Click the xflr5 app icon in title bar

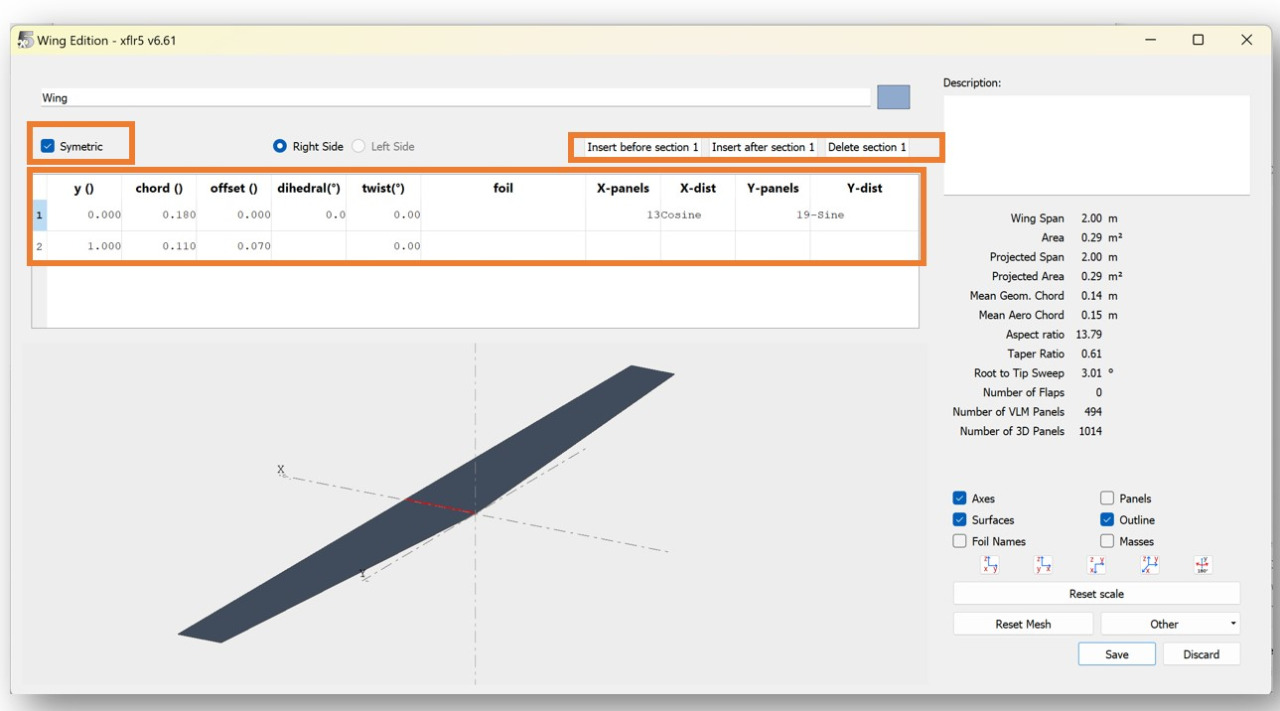pyautogui.click(x=26, y=40)
